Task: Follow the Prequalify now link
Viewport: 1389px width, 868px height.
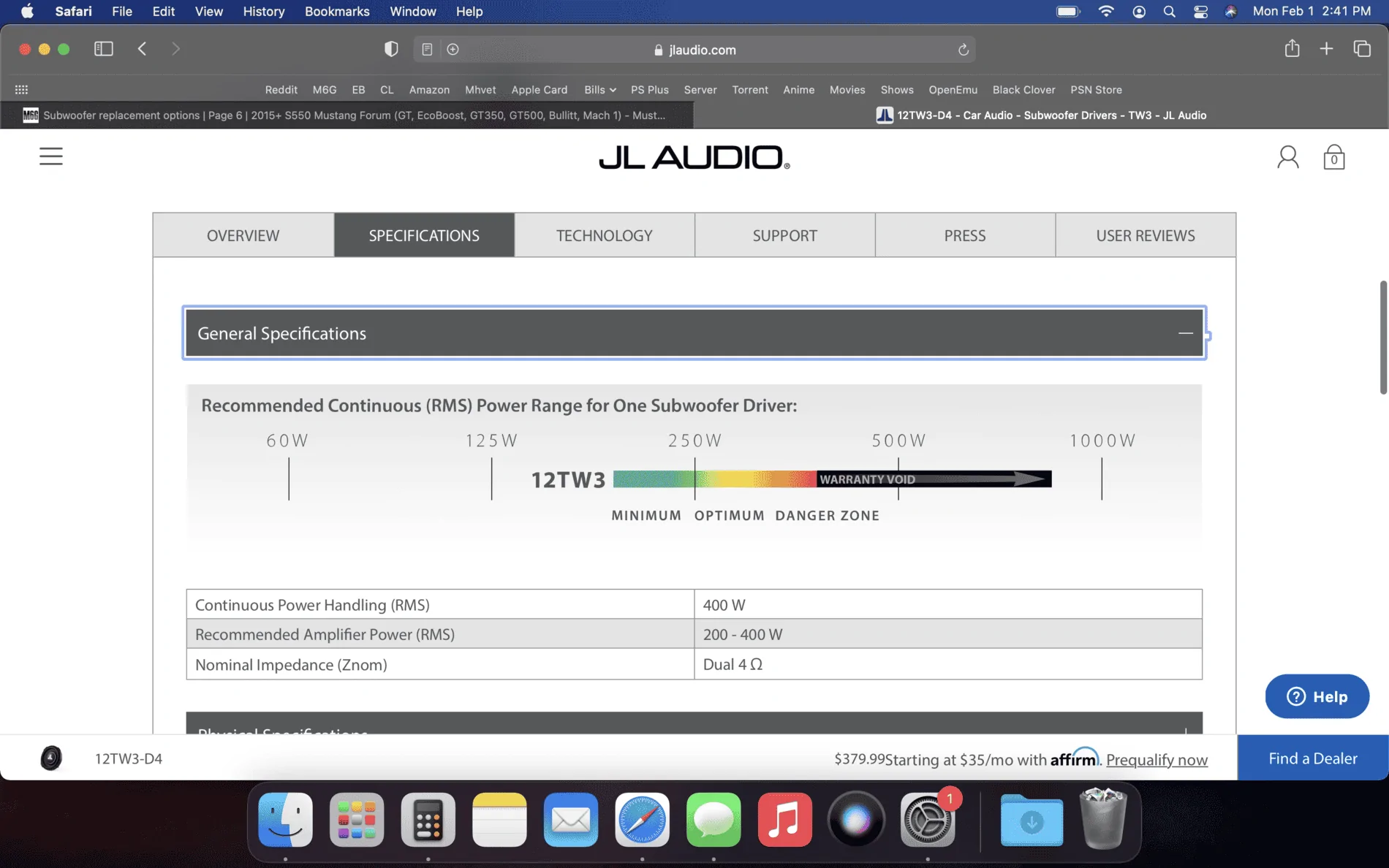Action: coord(1157,760)
